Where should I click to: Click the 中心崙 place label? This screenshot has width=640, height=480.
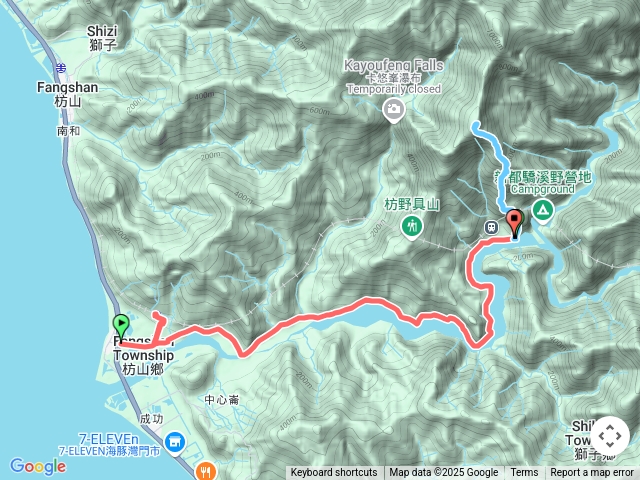click(222, 400)
